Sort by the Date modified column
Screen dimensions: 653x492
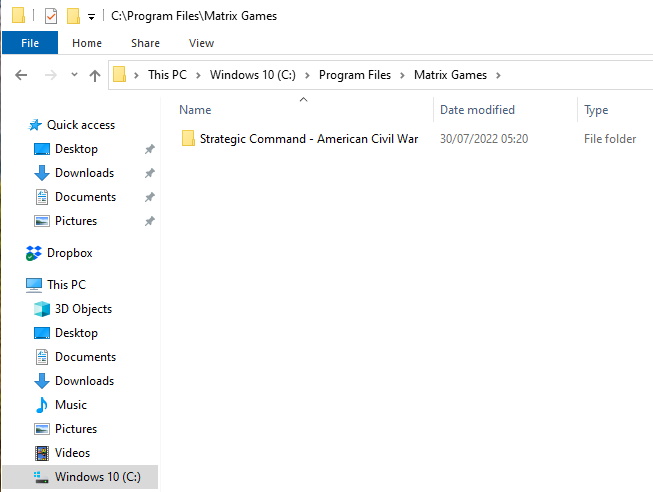pyautogui.click(x=477, y=110)
